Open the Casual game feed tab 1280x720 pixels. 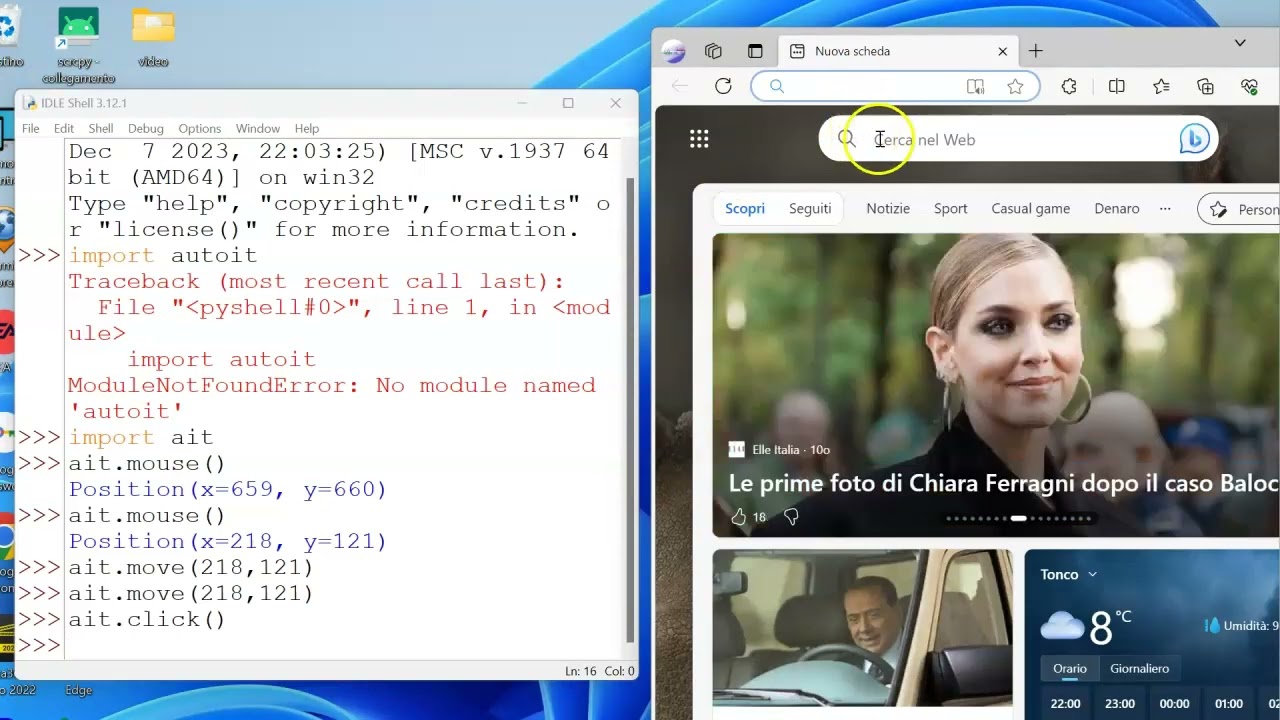(1031, 209)
